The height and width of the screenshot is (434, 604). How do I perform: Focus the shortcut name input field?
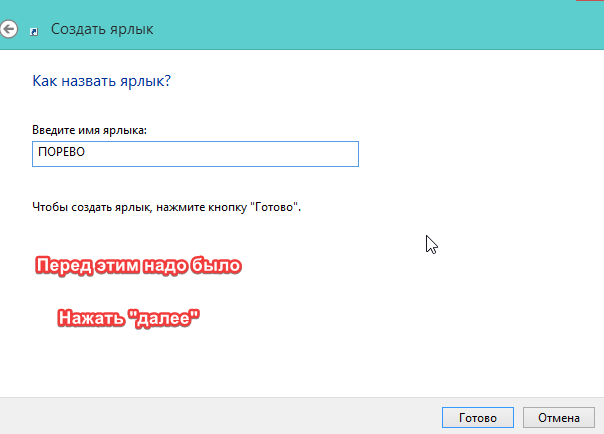click(x=195, y=153)
